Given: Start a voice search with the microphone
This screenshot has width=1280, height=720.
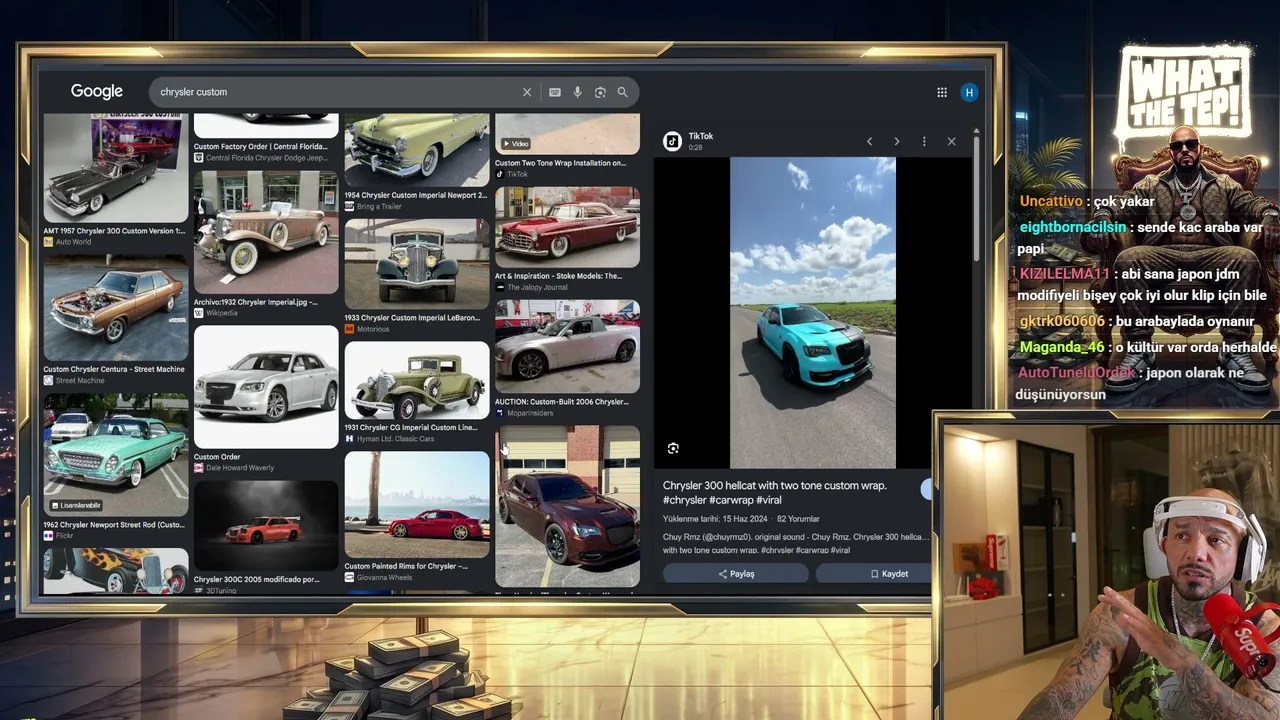Looking at the screenshot, I should pyautogui.click(x=577, y=92).
